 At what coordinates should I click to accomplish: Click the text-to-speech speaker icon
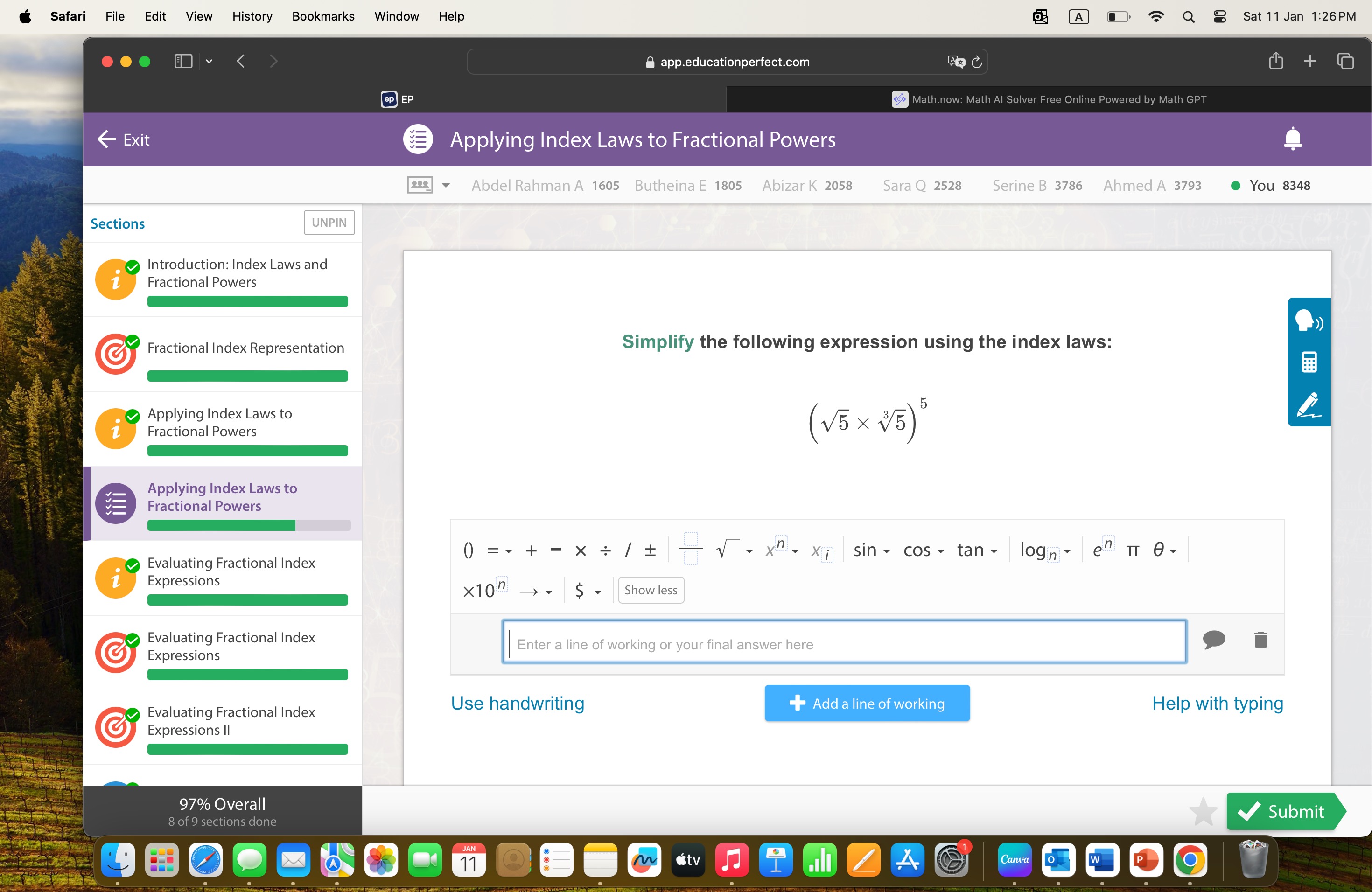pos(1309,321)
